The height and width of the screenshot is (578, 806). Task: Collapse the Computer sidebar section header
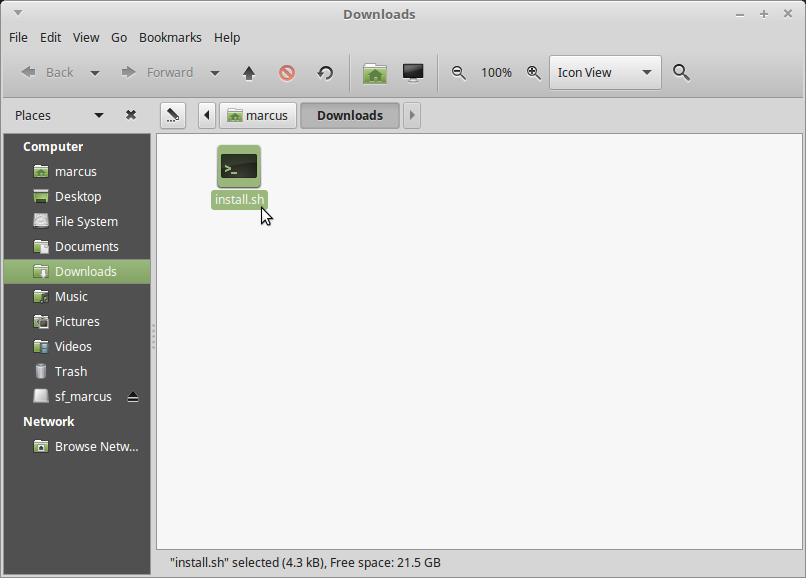point(53,147)
